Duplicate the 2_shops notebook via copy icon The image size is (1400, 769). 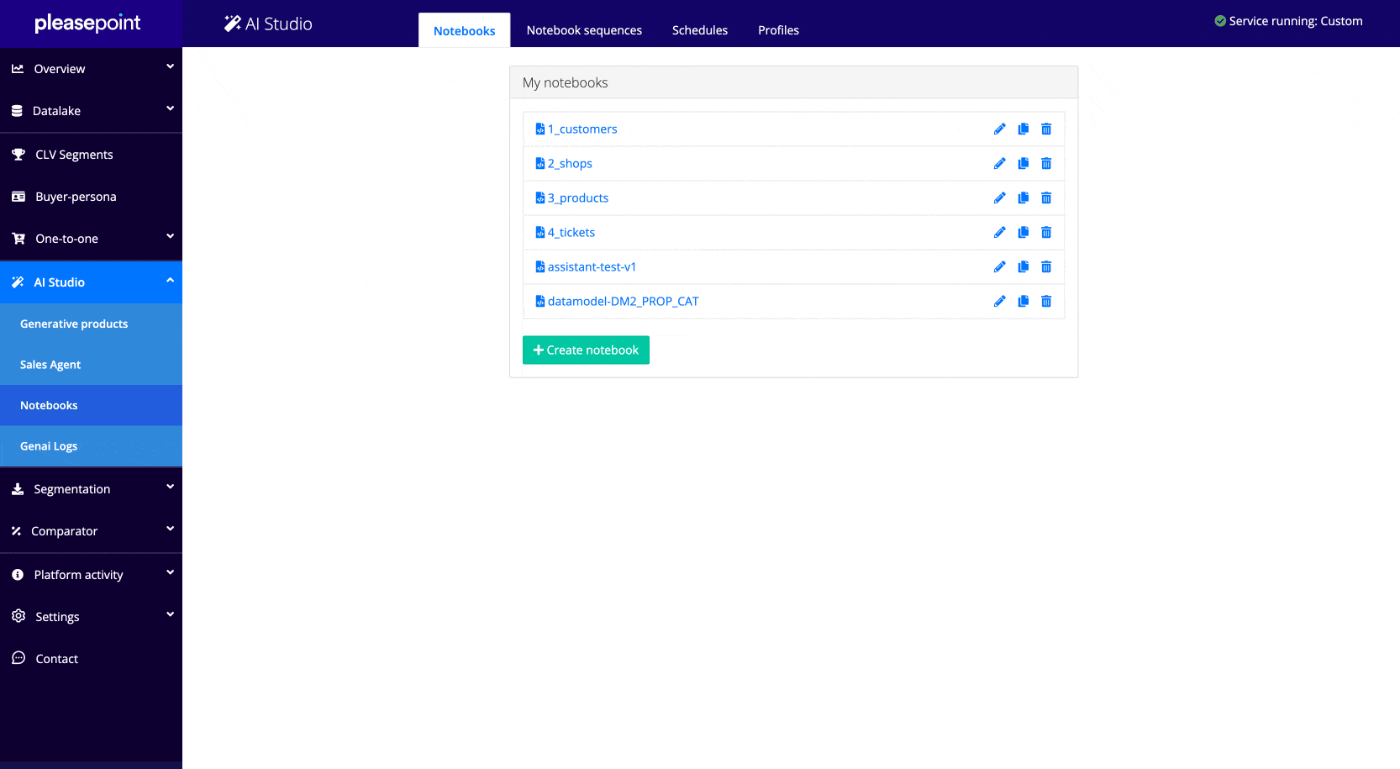pos(1023,164)
